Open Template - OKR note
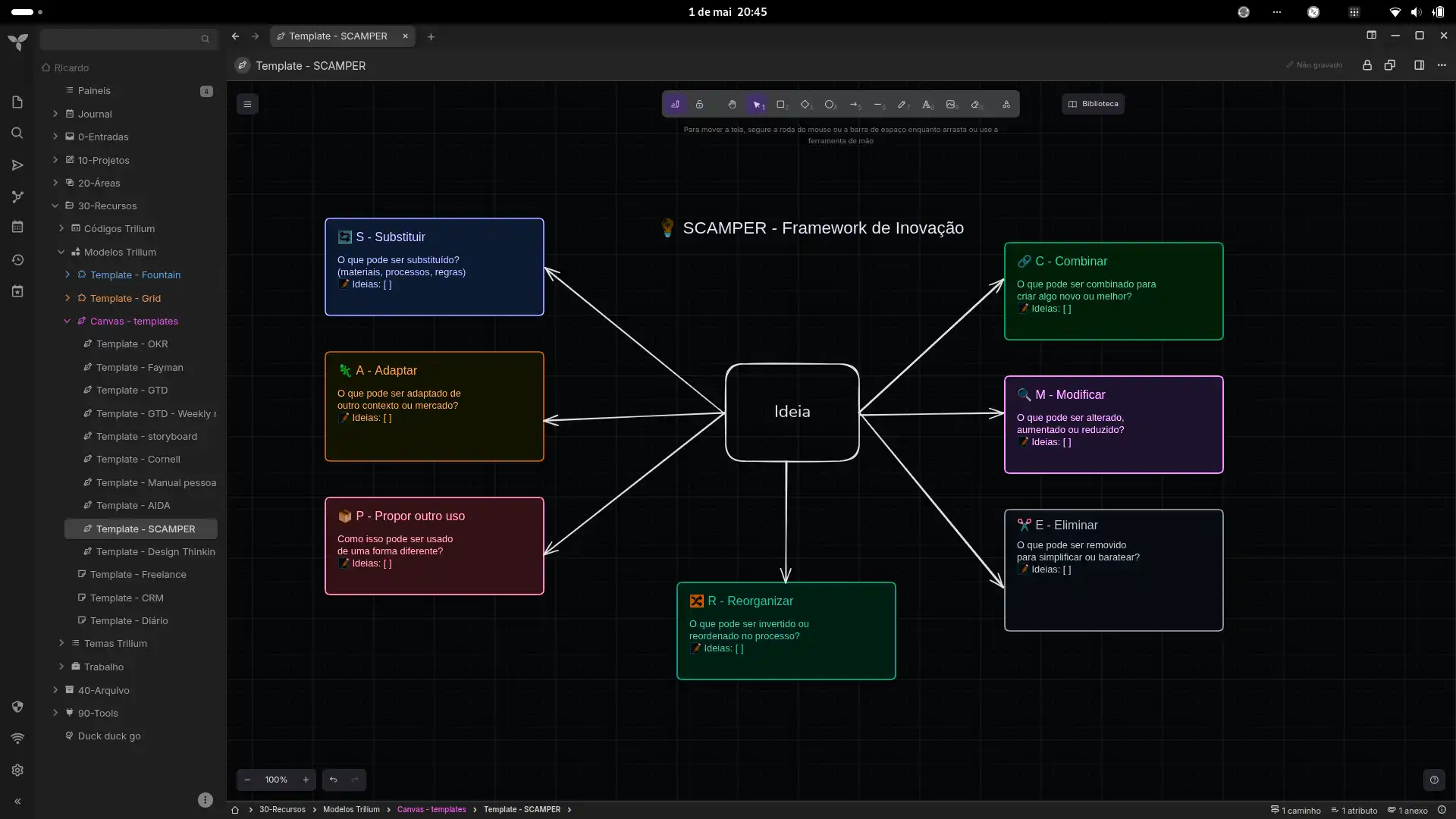 click(132, 344)
